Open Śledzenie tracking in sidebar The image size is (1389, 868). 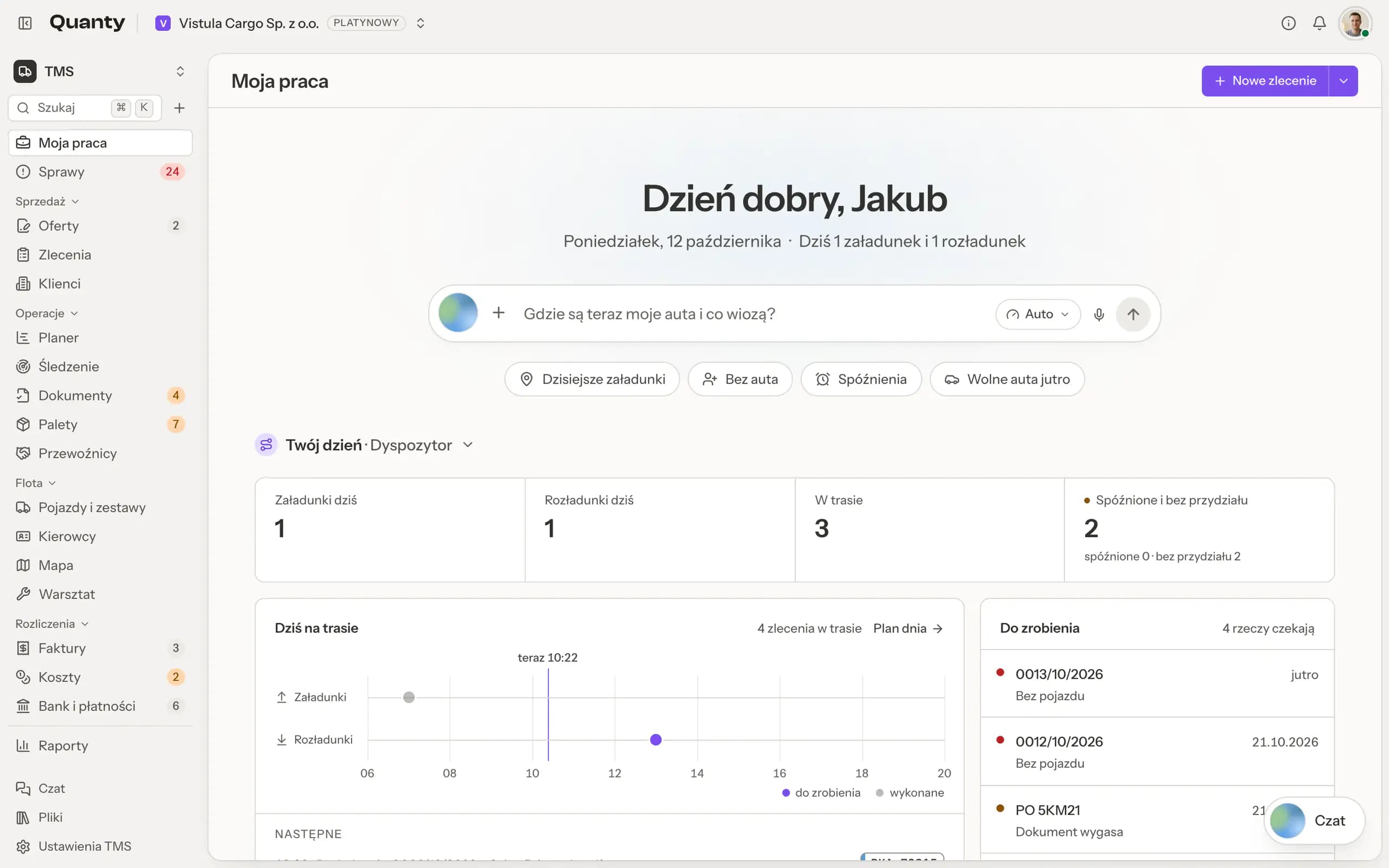coord(100,366)
